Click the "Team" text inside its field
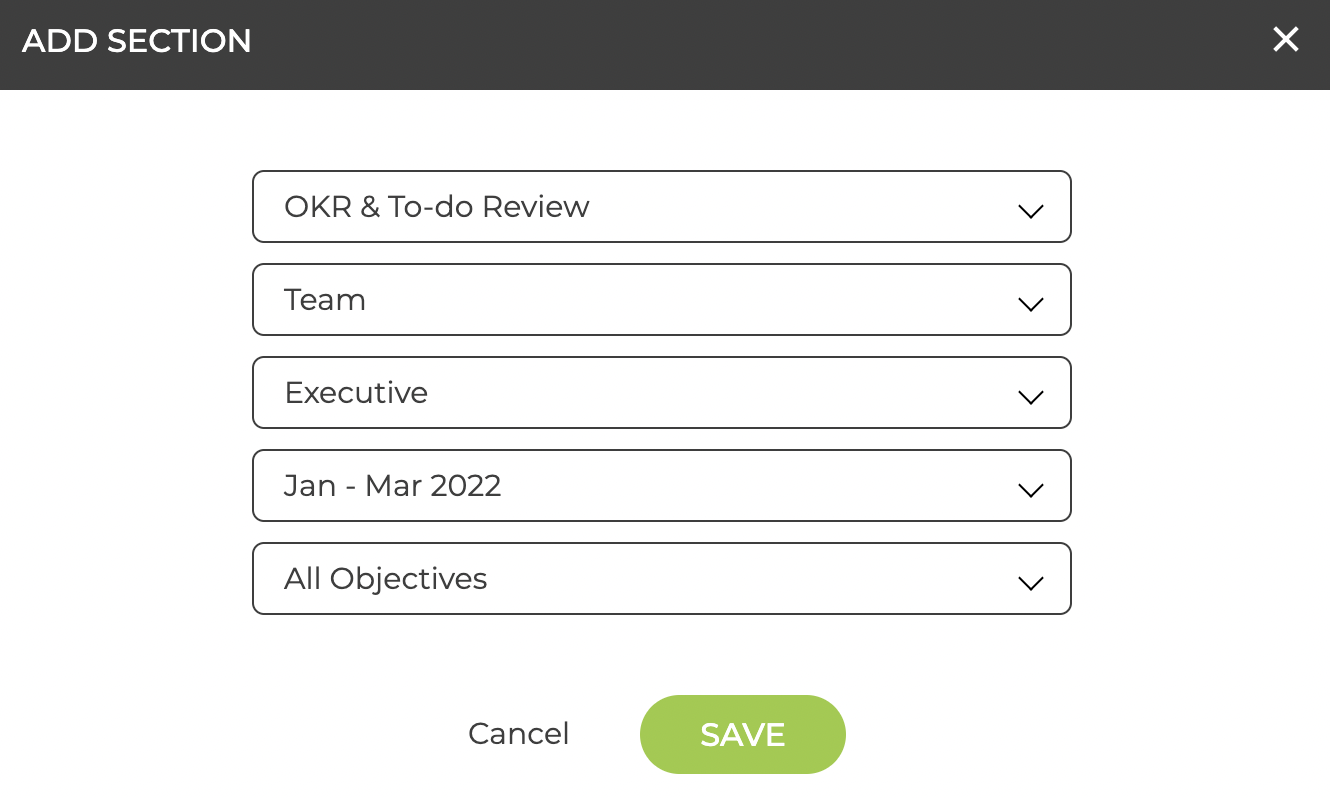This screenshot has height=798, width=1330. [x=325, y=299]
